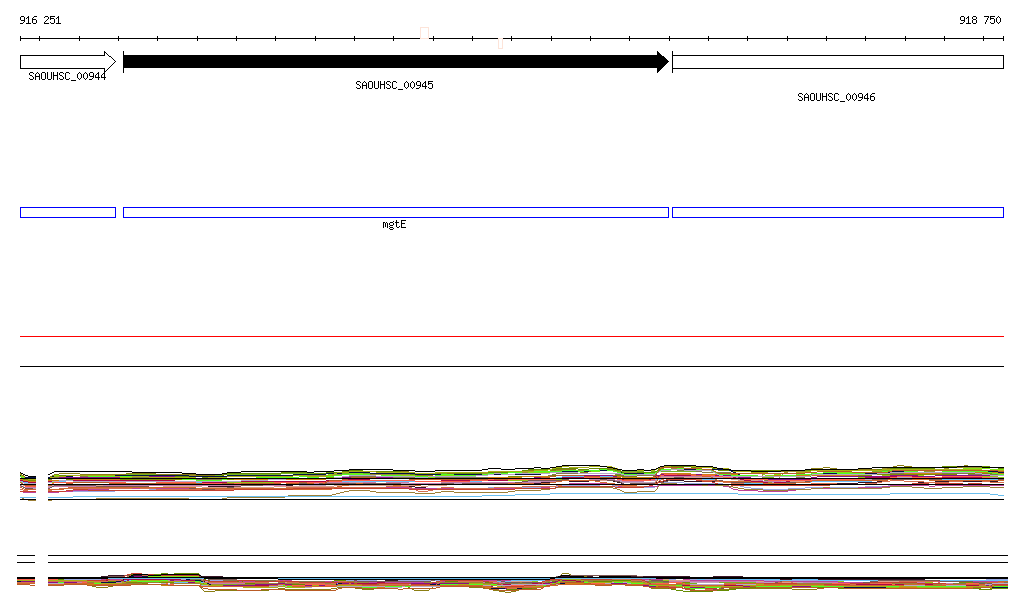Click the black line below the red line
Viewport: 1024px width, 611px height.
[x=512, y=366]
